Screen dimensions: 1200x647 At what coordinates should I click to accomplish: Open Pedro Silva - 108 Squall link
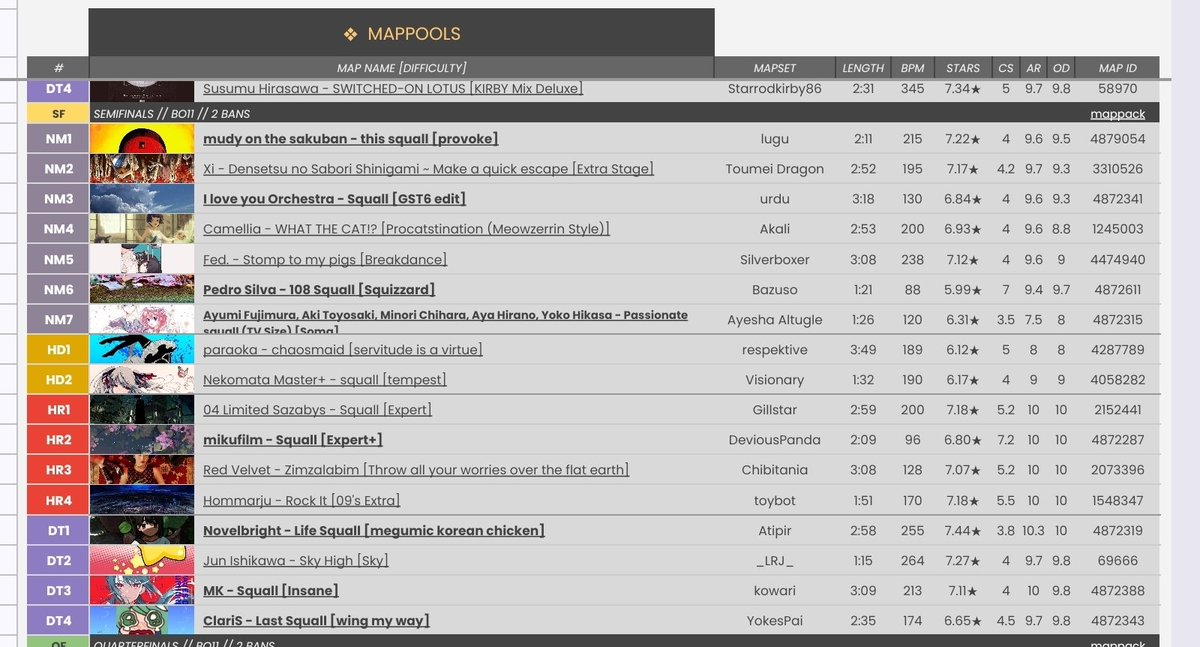point(319,290)
